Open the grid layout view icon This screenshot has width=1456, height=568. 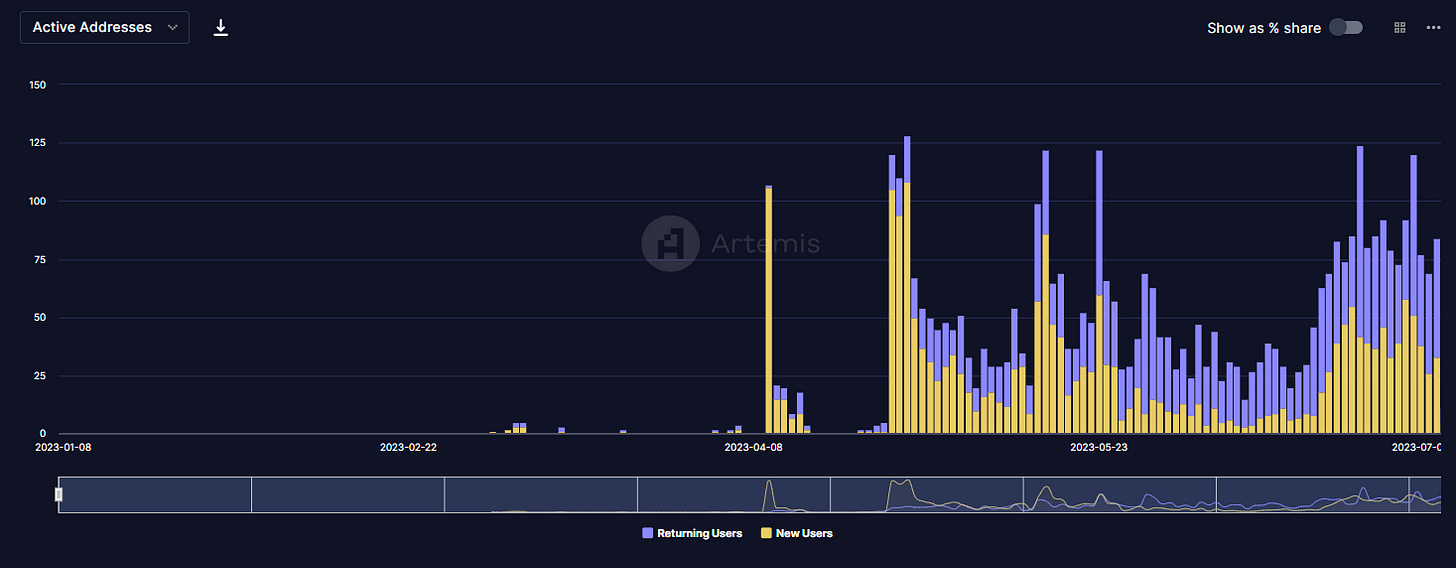1400,28
